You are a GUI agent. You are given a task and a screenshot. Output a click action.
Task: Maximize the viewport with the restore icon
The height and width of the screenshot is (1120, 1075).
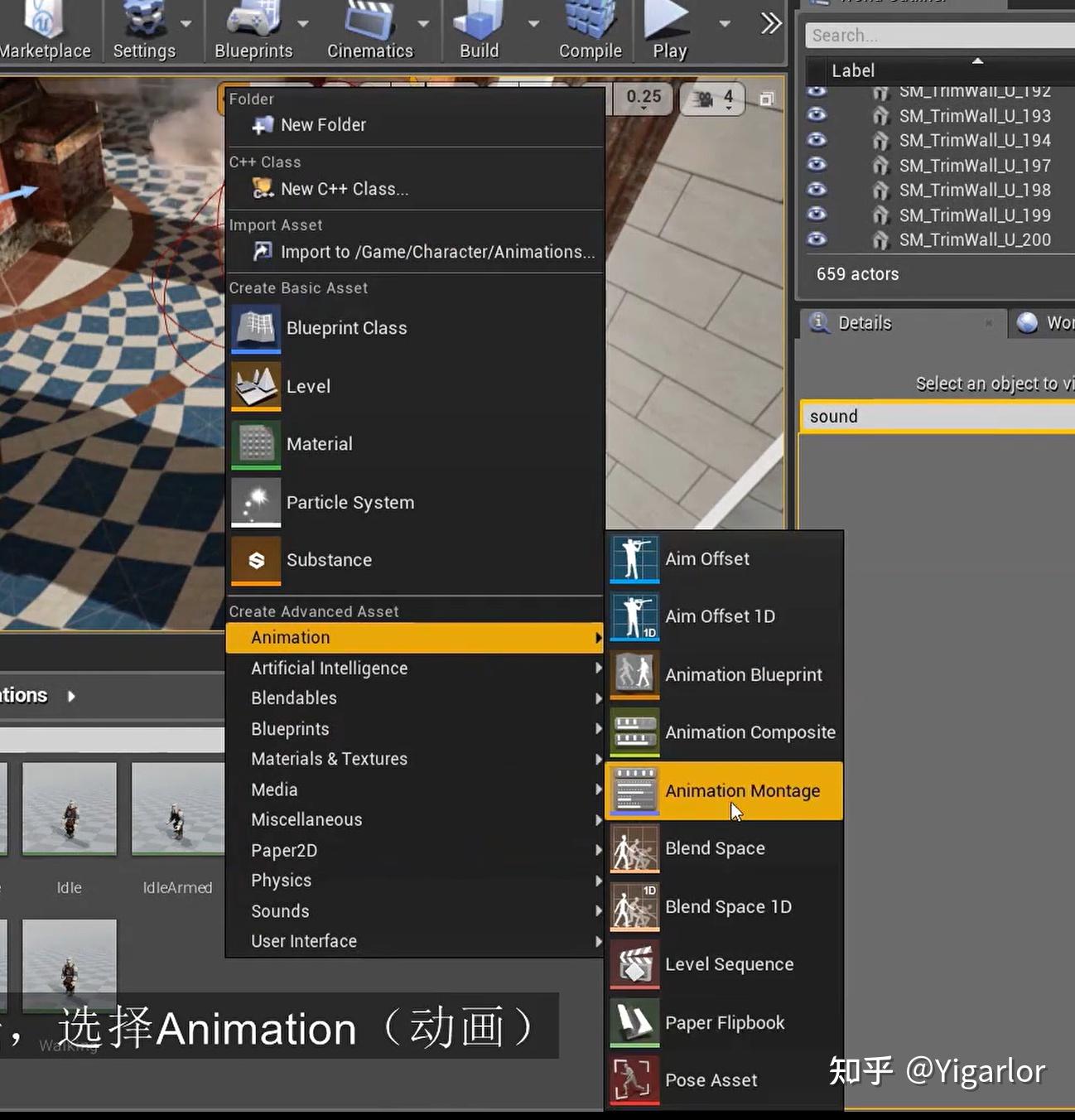click(x=767, y=99)
